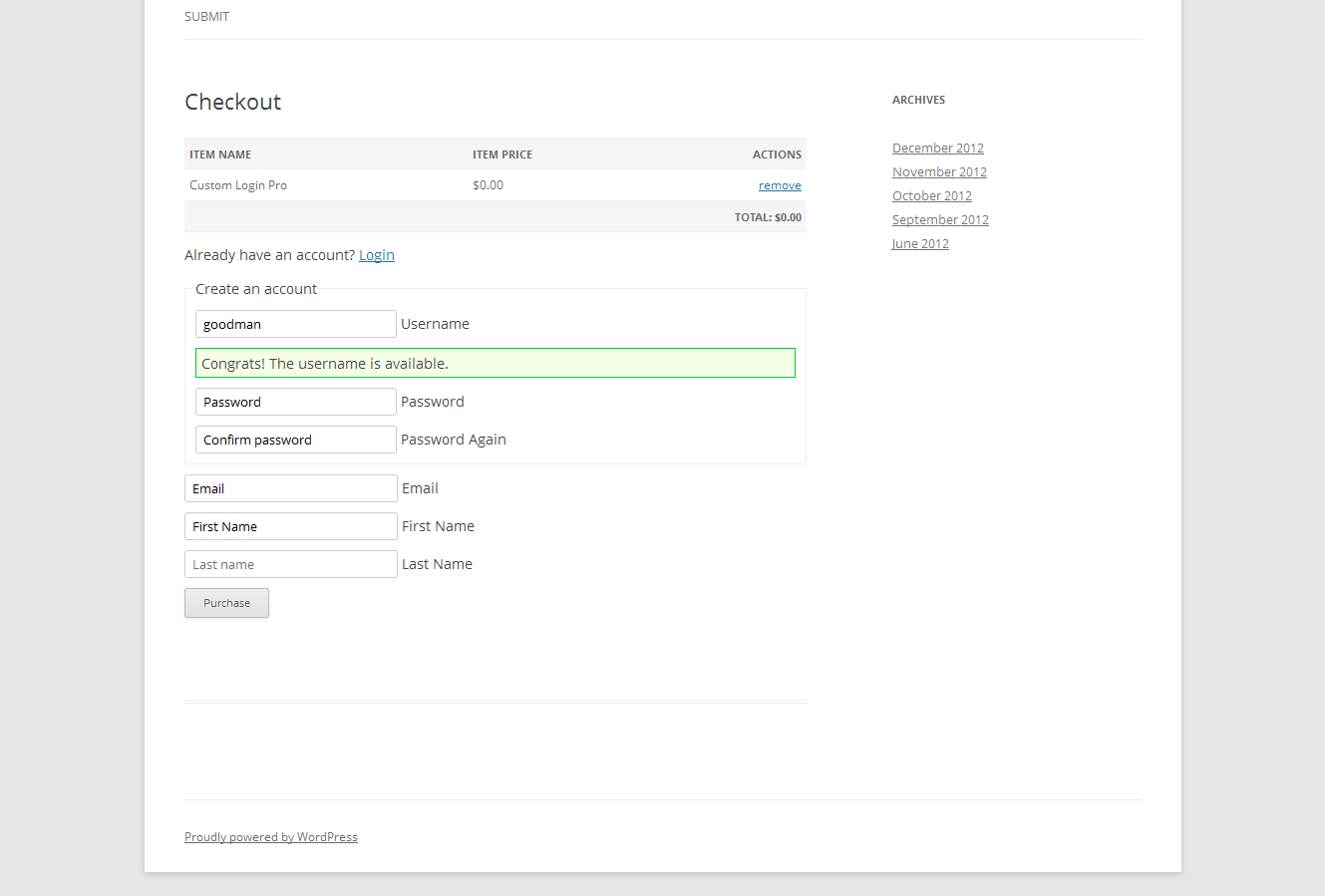1325x896 pixels.
Task: Click the username available confirmation message
Action: tap(495, 364)
